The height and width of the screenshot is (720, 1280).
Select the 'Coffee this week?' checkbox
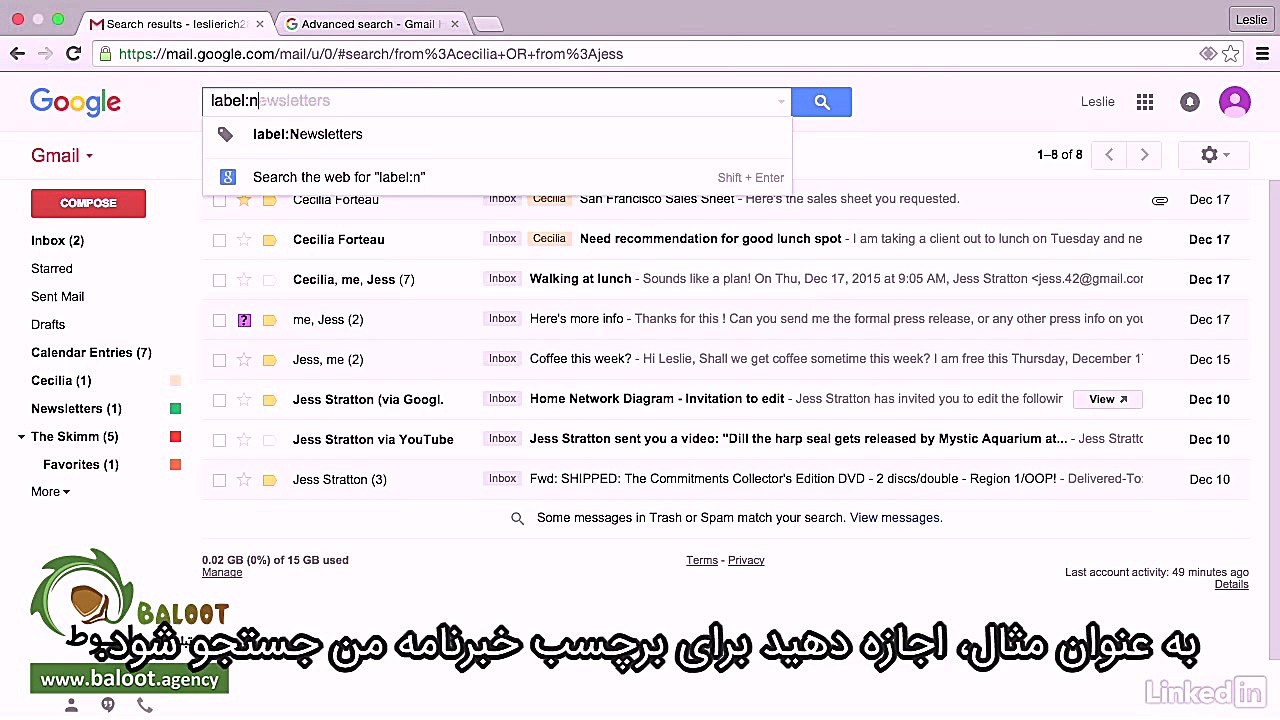point(219,360)
